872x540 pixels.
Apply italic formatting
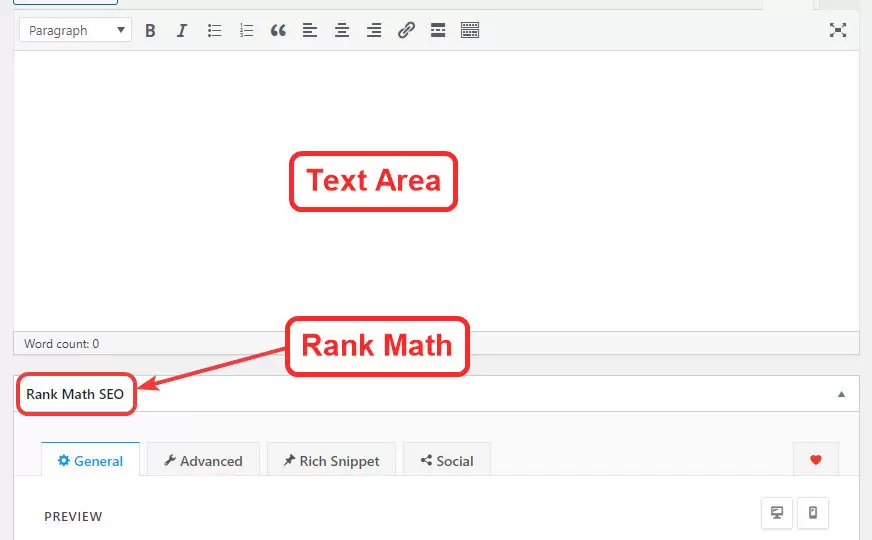click(x=182, y=30)
